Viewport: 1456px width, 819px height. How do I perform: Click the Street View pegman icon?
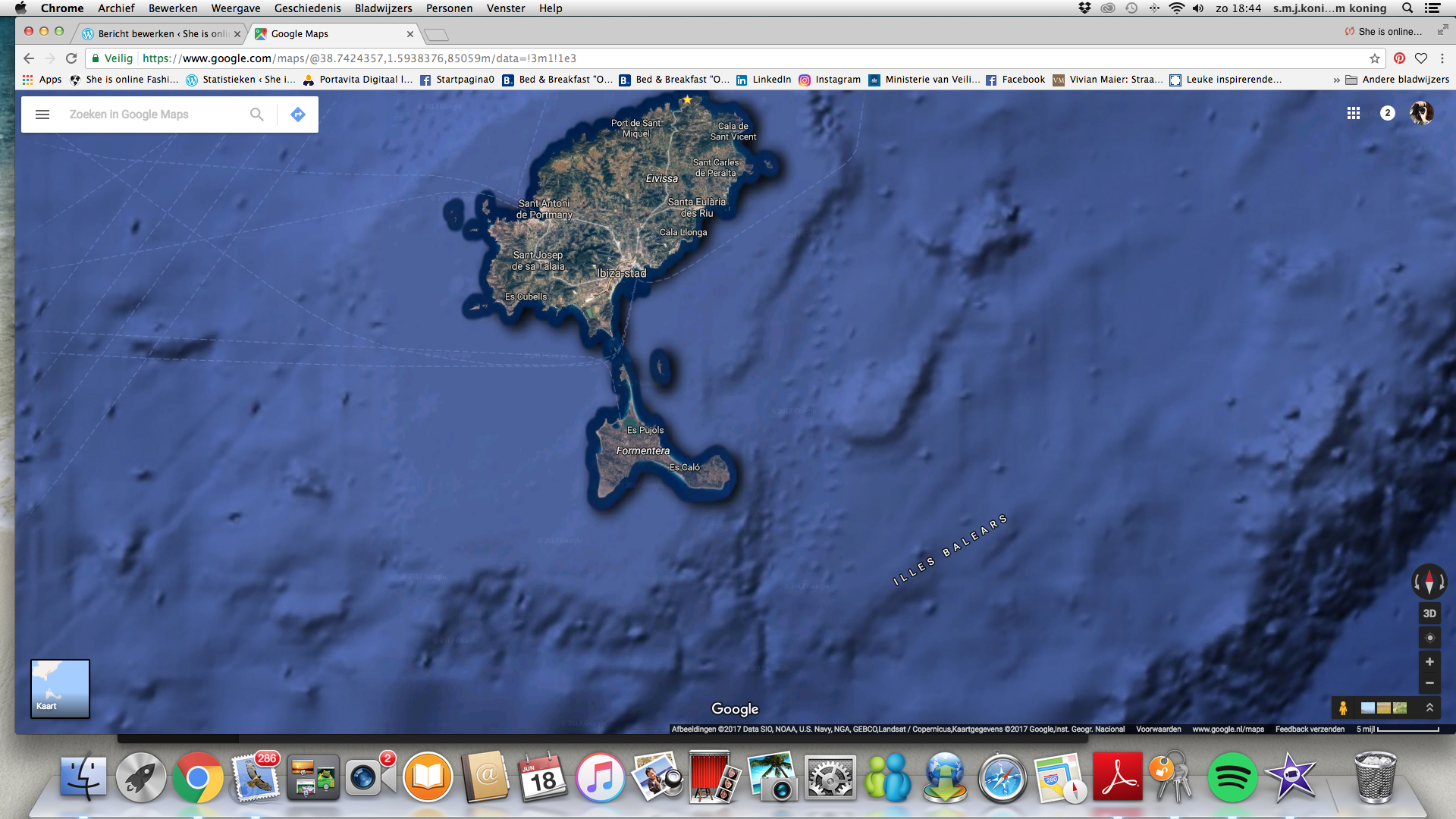click(x=1343, y=708)
